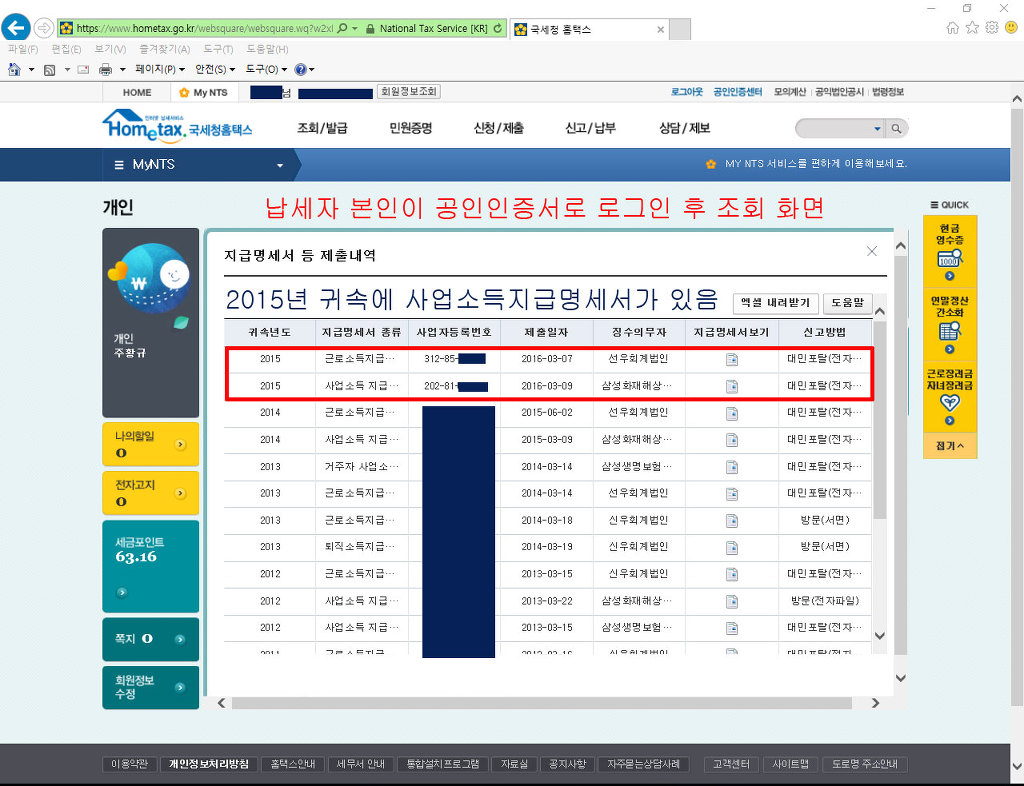This screenshot has height=786, width=1024.
Task: Open the search box dropdown arrow
Action: 877,128
